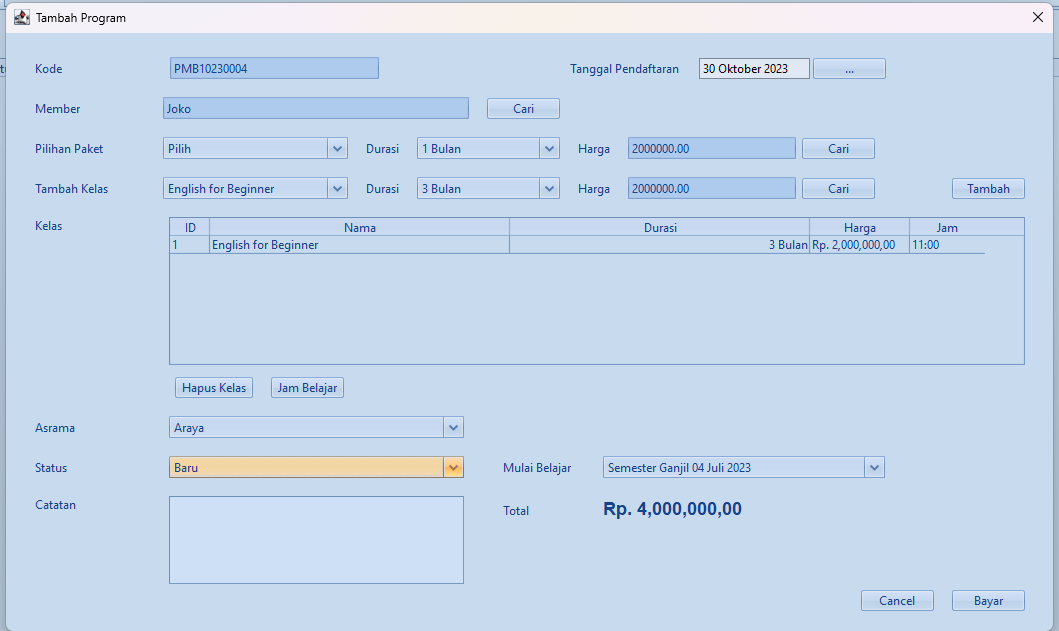Click the Cancel button

(x=897, y=601)
